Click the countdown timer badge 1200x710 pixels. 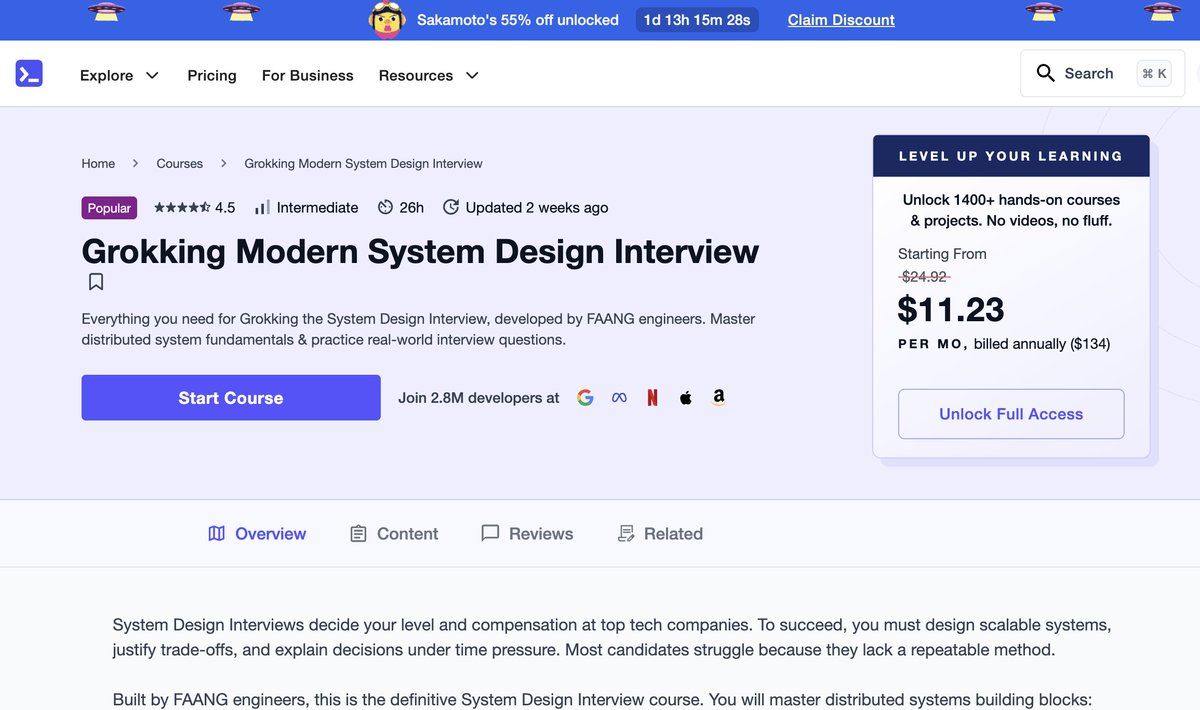click(x=697, y=20)
